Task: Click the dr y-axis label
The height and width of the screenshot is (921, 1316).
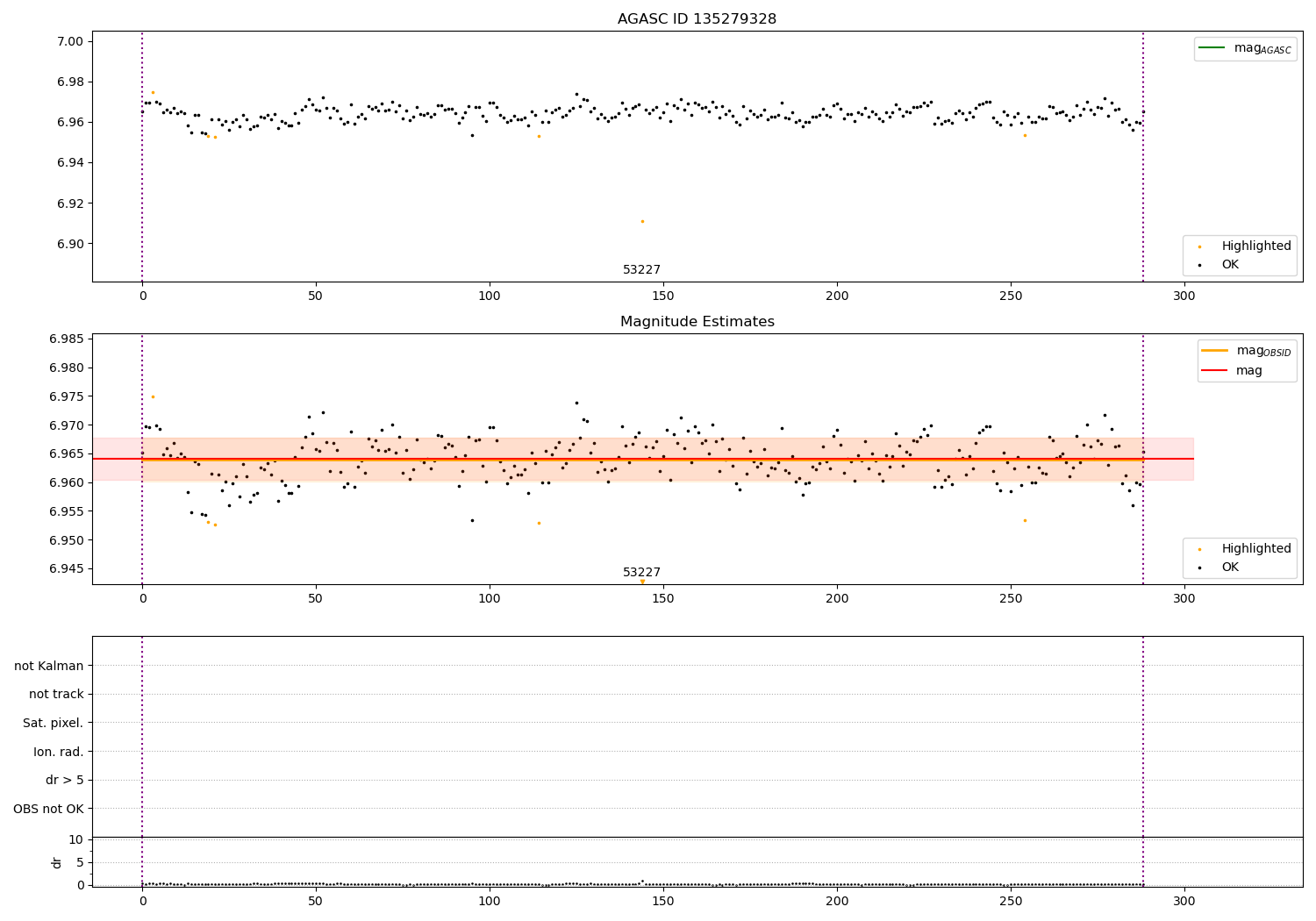Action: [57, 862]
